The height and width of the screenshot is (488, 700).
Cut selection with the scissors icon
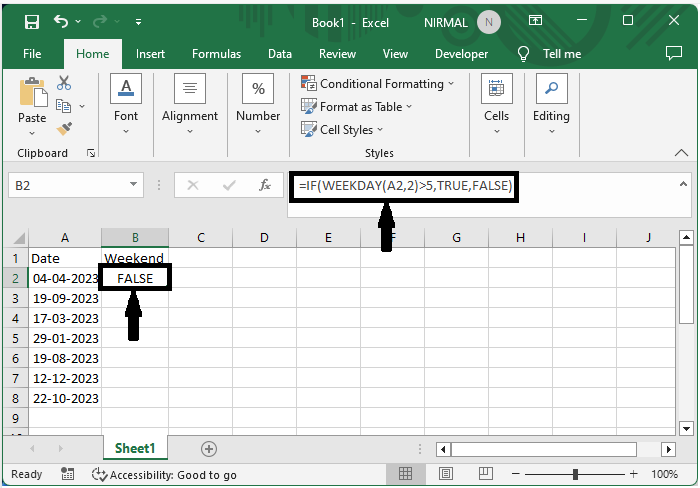click(x=64, y=83)
